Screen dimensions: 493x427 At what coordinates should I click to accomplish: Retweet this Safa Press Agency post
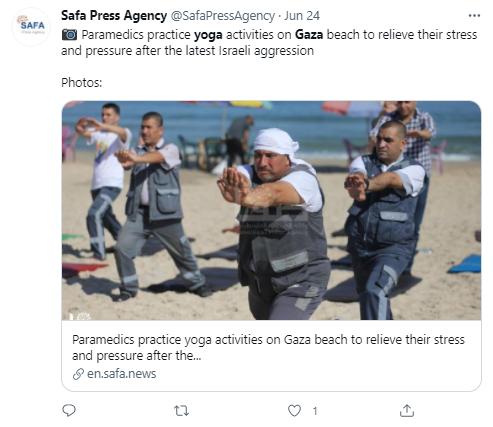point(182,411)
